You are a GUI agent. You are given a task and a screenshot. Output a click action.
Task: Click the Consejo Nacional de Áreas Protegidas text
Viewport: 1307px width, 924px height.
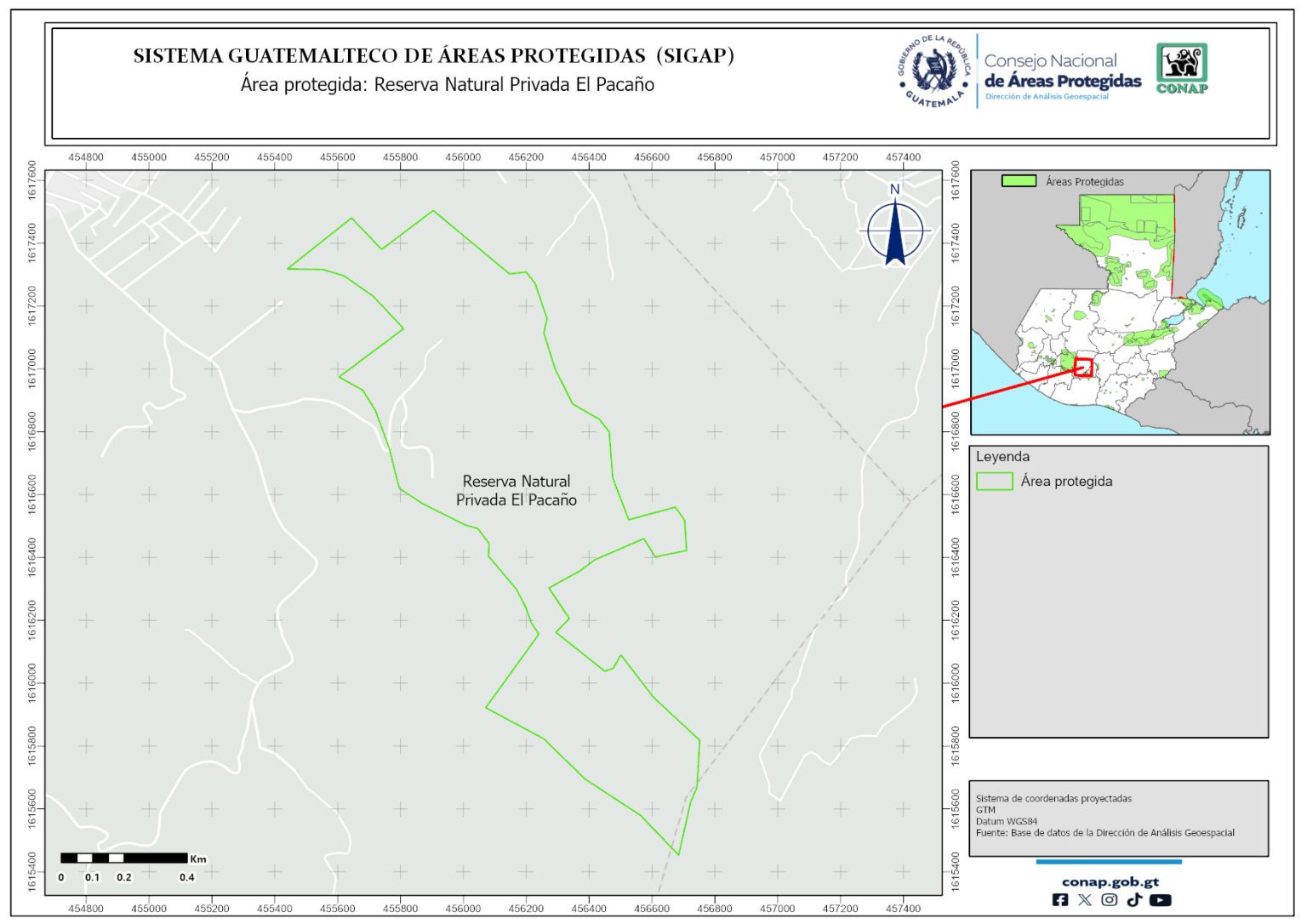click(x=1062, y=71)
